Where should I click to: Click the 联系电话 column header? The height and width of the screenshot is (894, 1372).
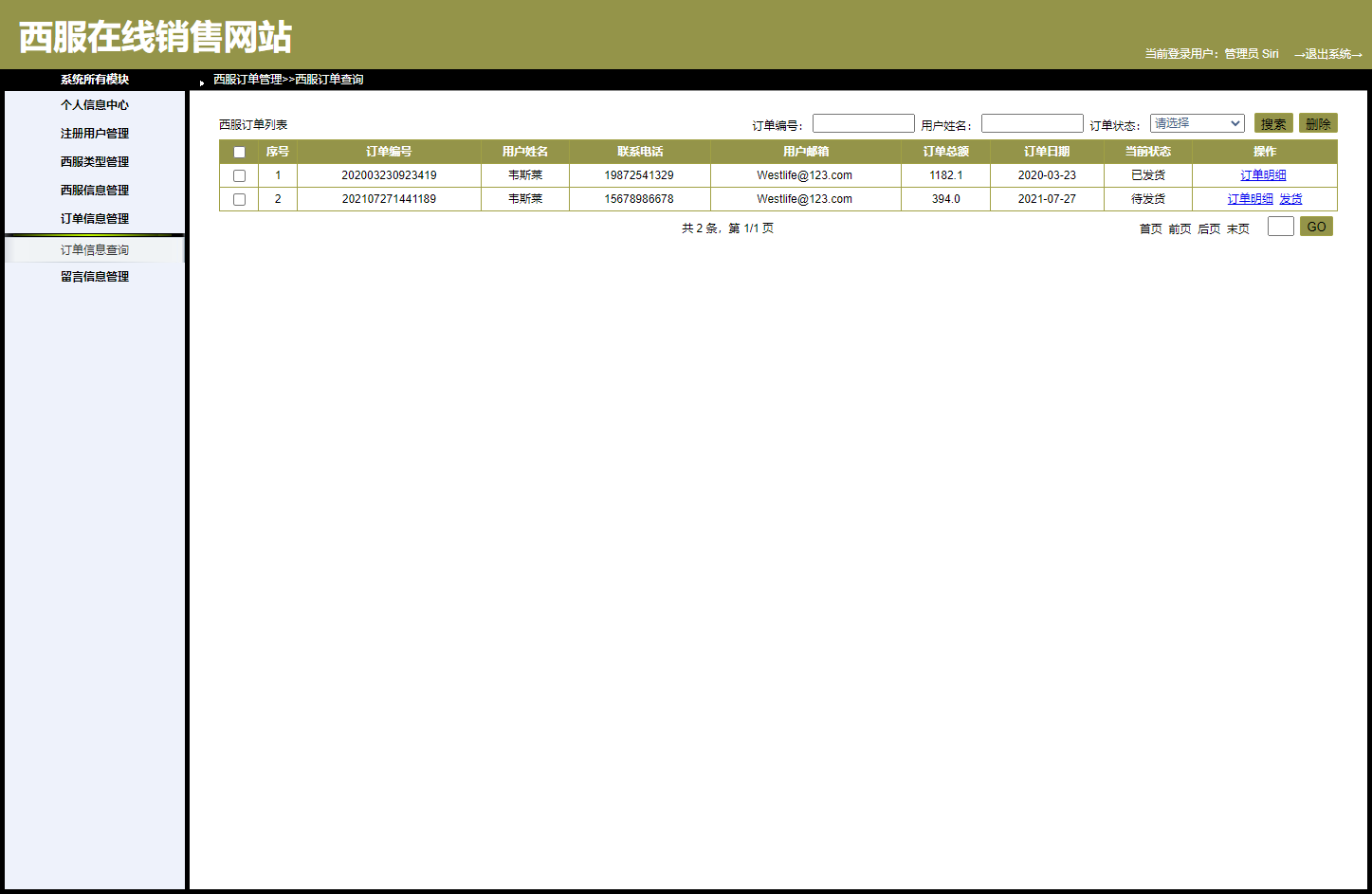click(640, 152)
